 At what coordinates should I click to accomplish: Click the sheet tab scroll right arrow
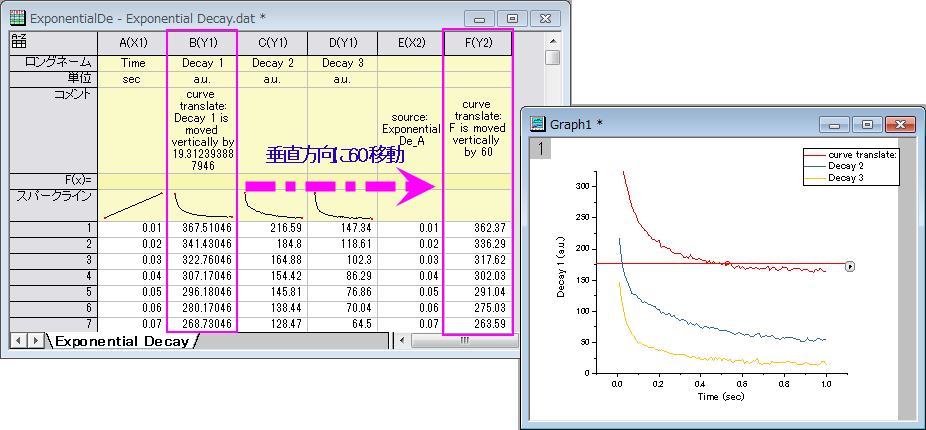(x=35, y=341)
